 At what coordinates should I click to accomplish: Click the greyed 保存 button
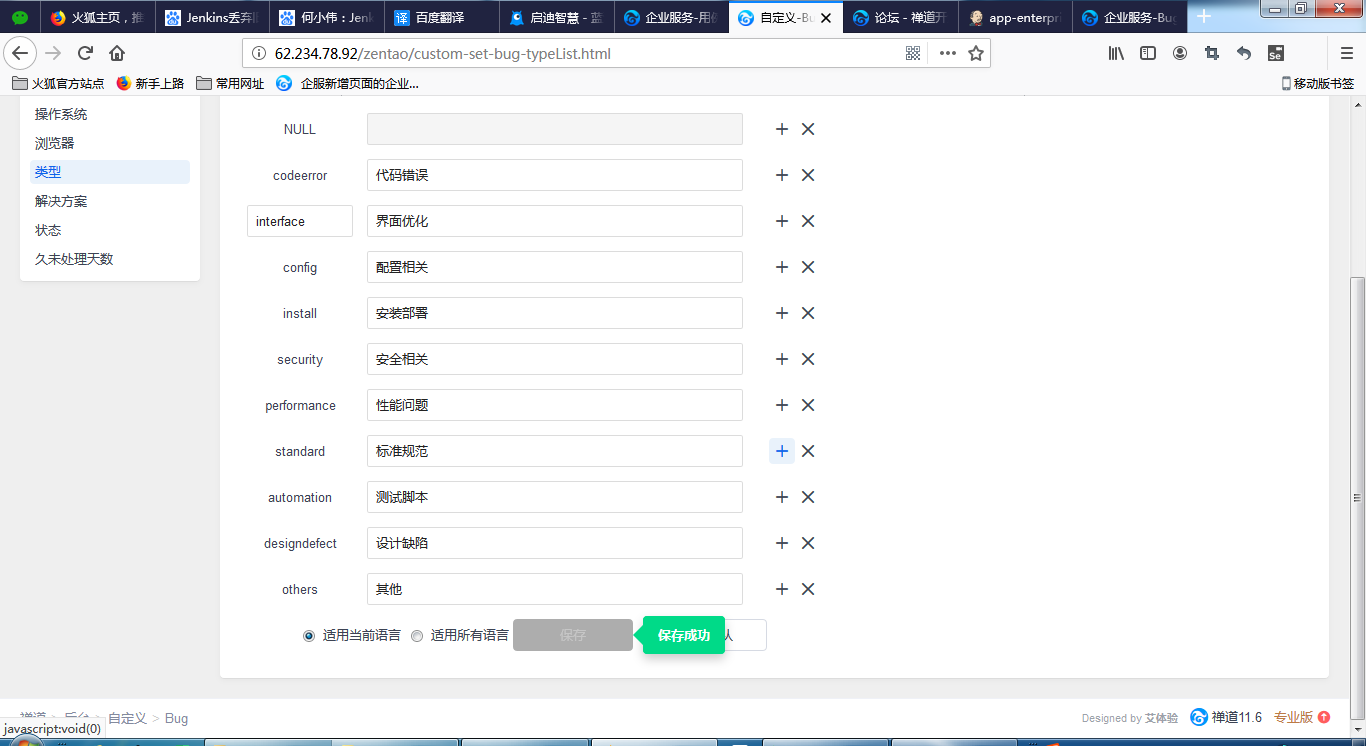click(x=573, y=635)
